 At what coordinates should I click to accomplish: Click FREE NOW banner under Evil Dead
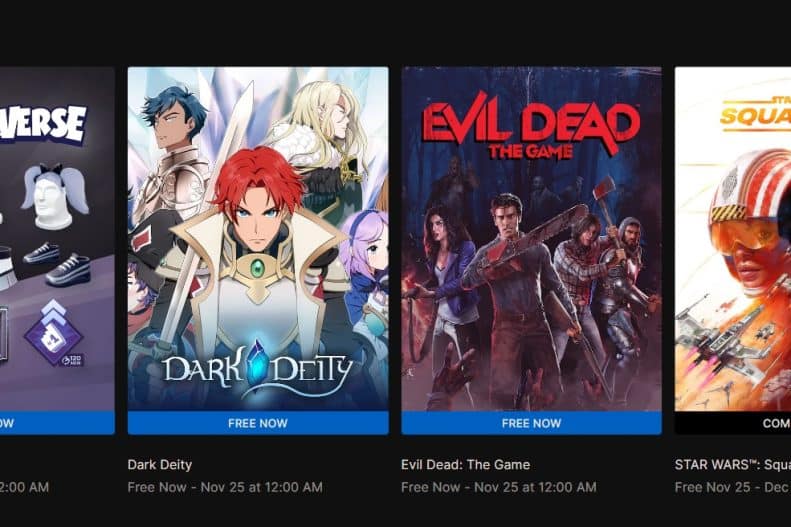click(531, 423)
